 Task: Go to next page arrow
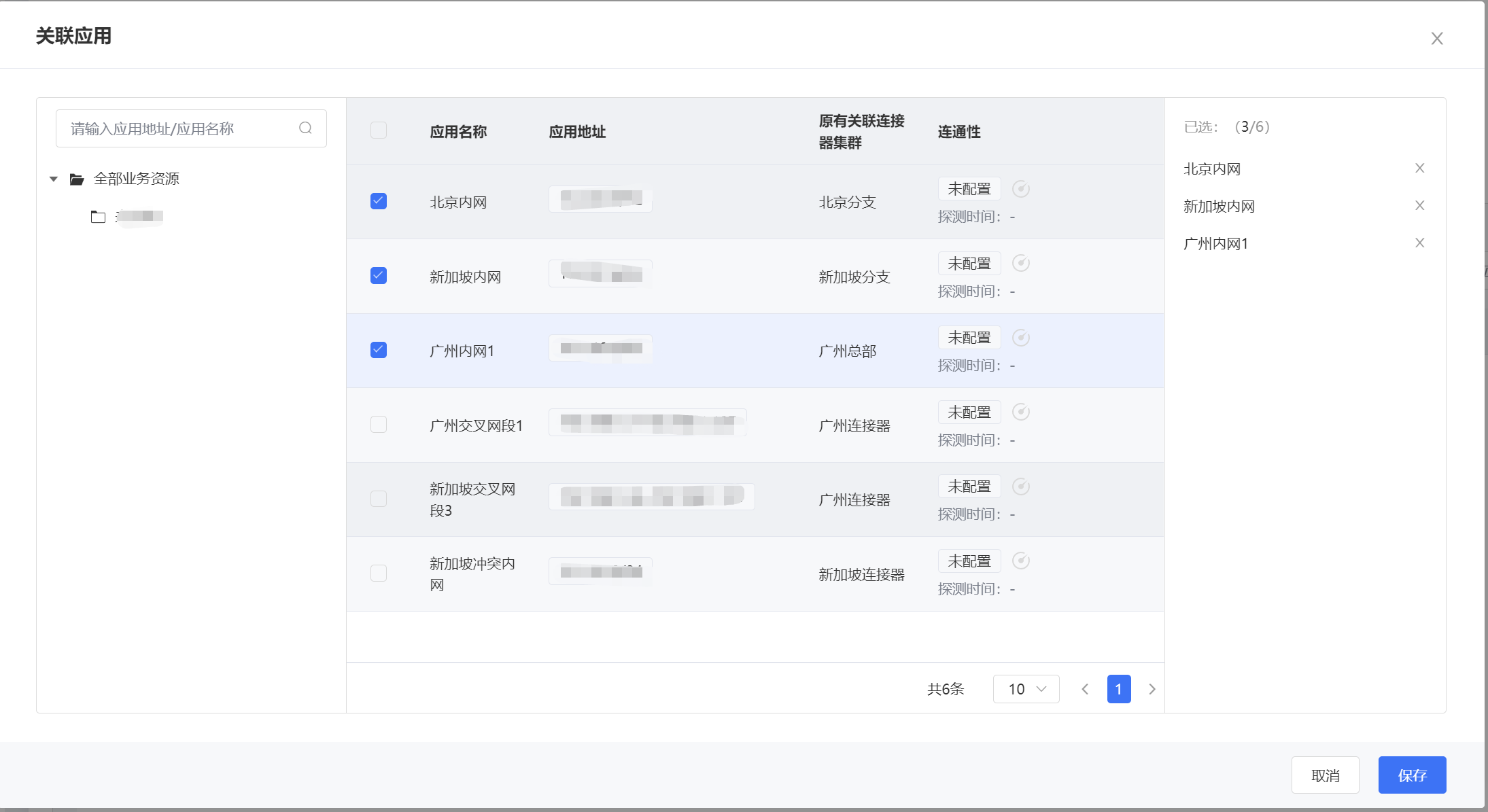(1152, 689)
